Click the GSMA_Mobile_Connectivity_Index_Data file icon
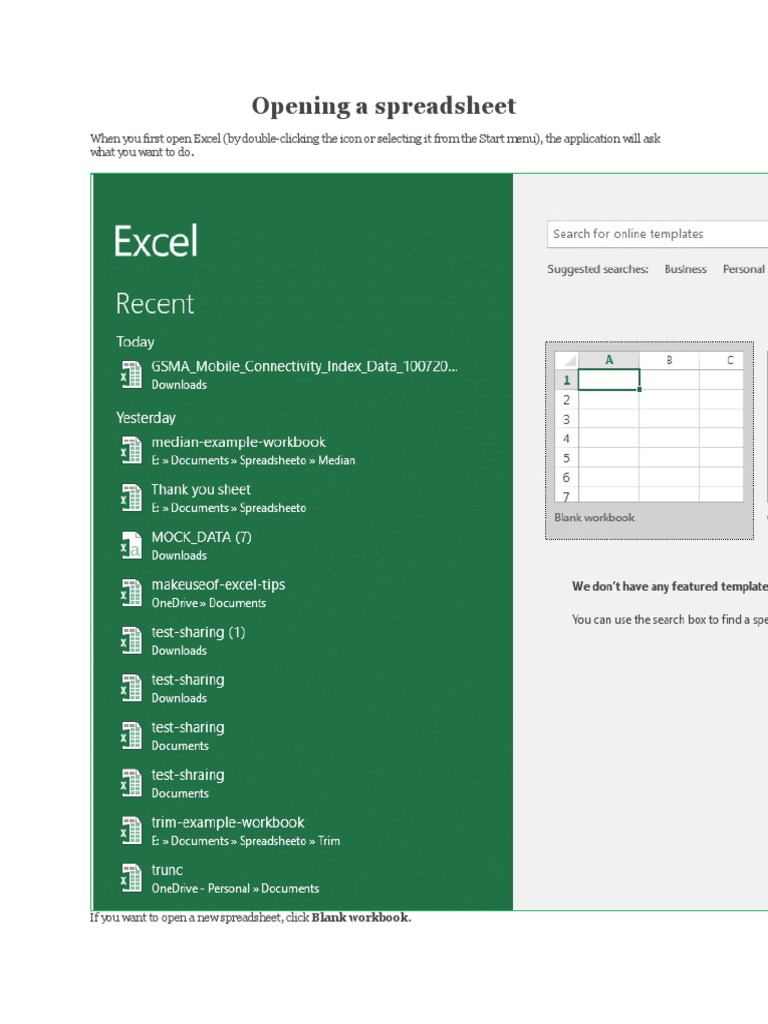The width and height of the screenshot is (768, 1024). point(131,375)
